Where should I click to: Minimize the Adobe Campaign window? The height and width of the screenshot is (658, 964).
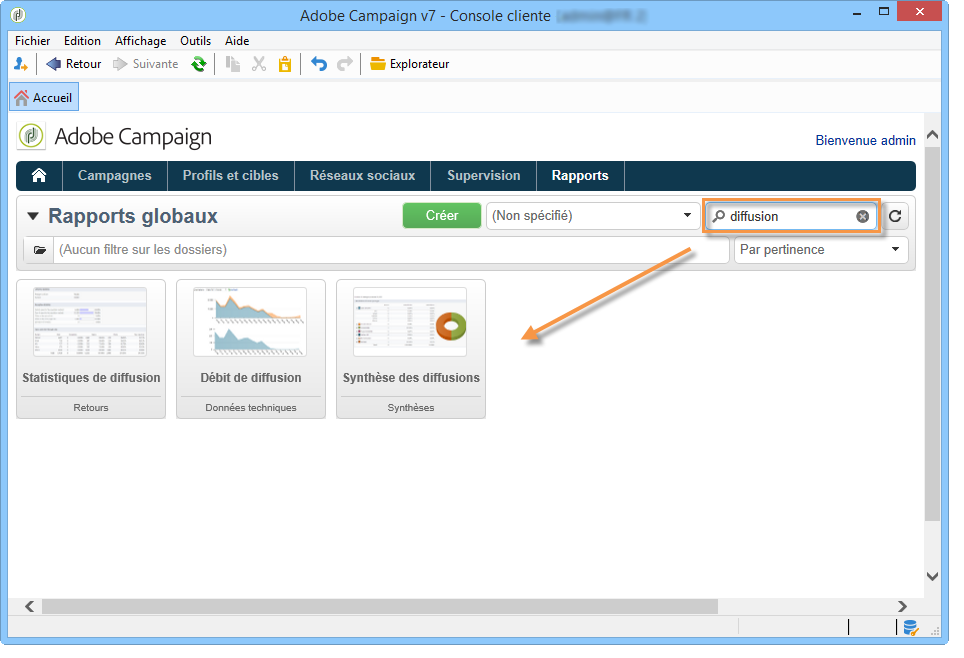click(857, 12)
